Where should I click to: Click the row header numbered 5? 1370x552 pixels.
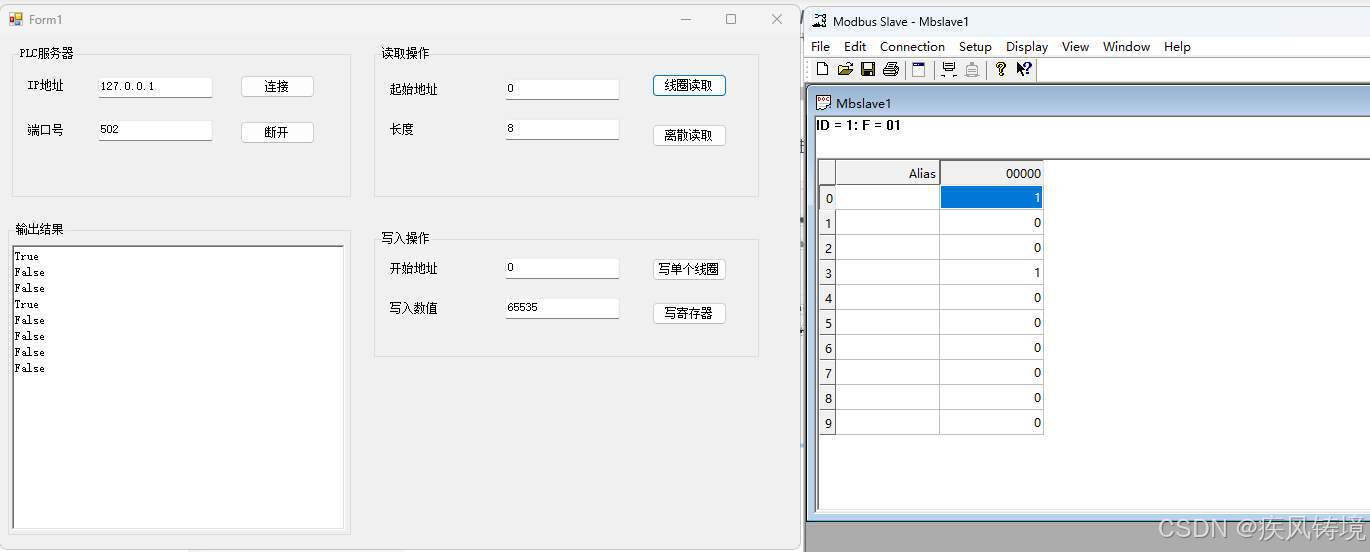pyautogui.click(x=828, y=323)
